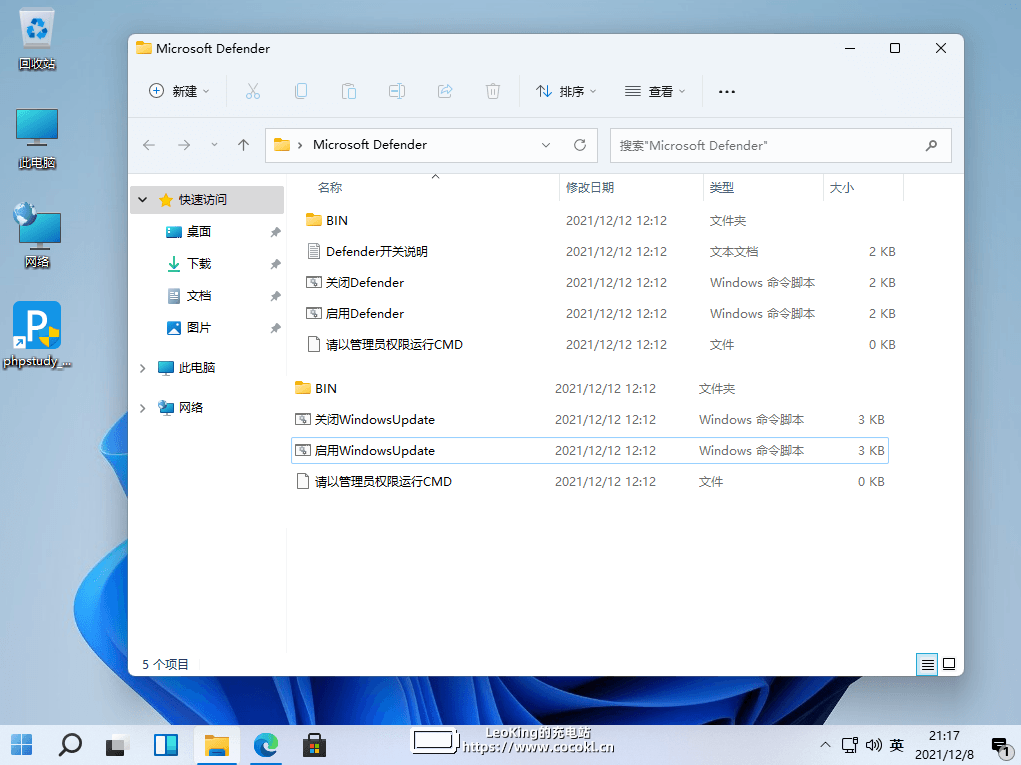Open notification center icon

pos(1001,746)
